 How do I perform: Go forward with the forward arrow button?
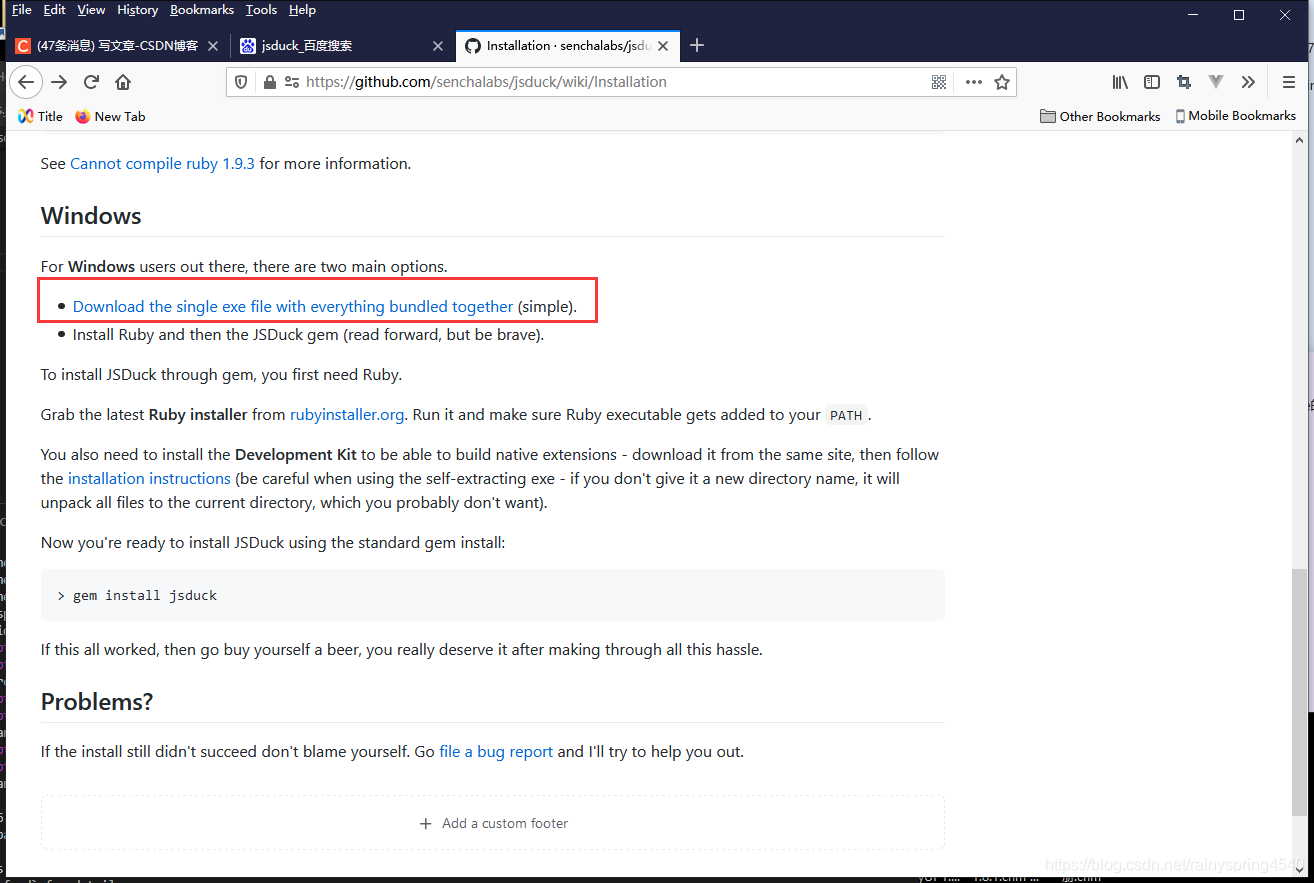point(59,82)
